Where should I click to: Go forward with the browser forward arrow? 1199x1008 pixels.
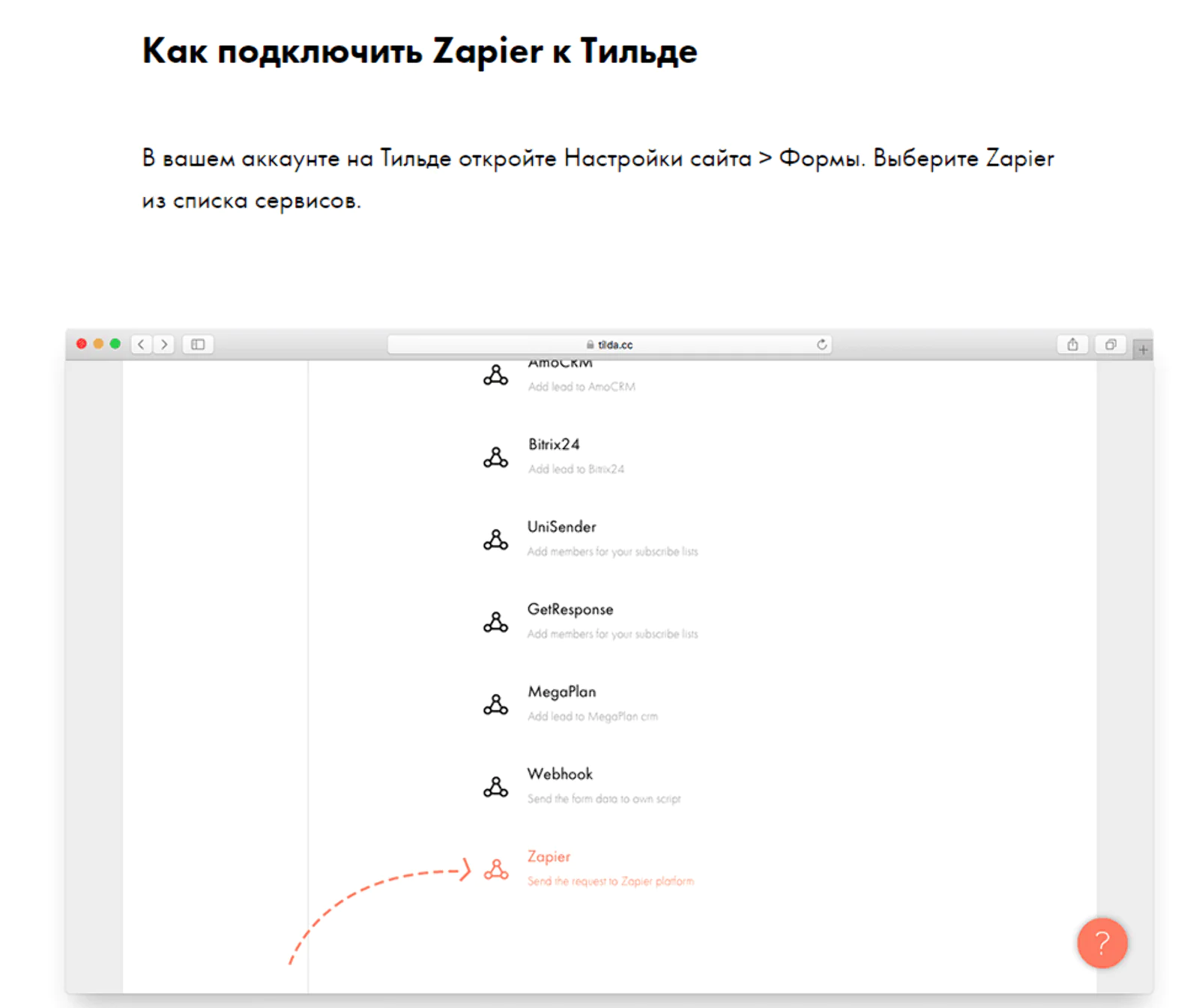point(164,344)
